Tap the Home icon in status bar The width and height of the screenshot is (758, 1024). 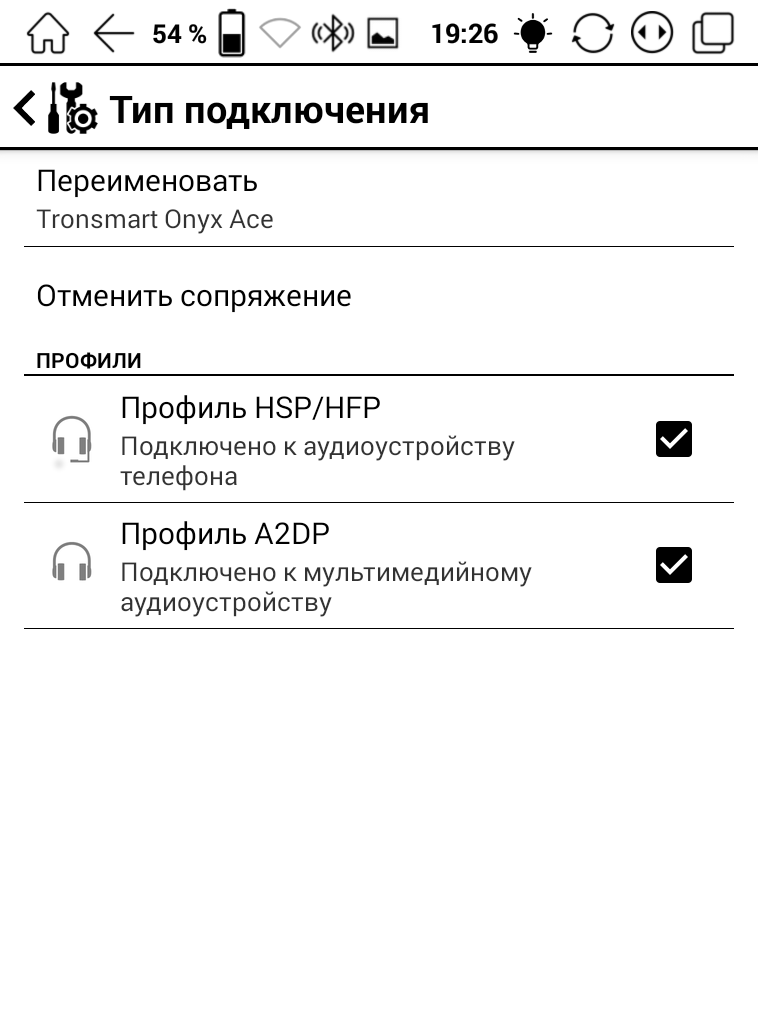(x=47, y=34)
